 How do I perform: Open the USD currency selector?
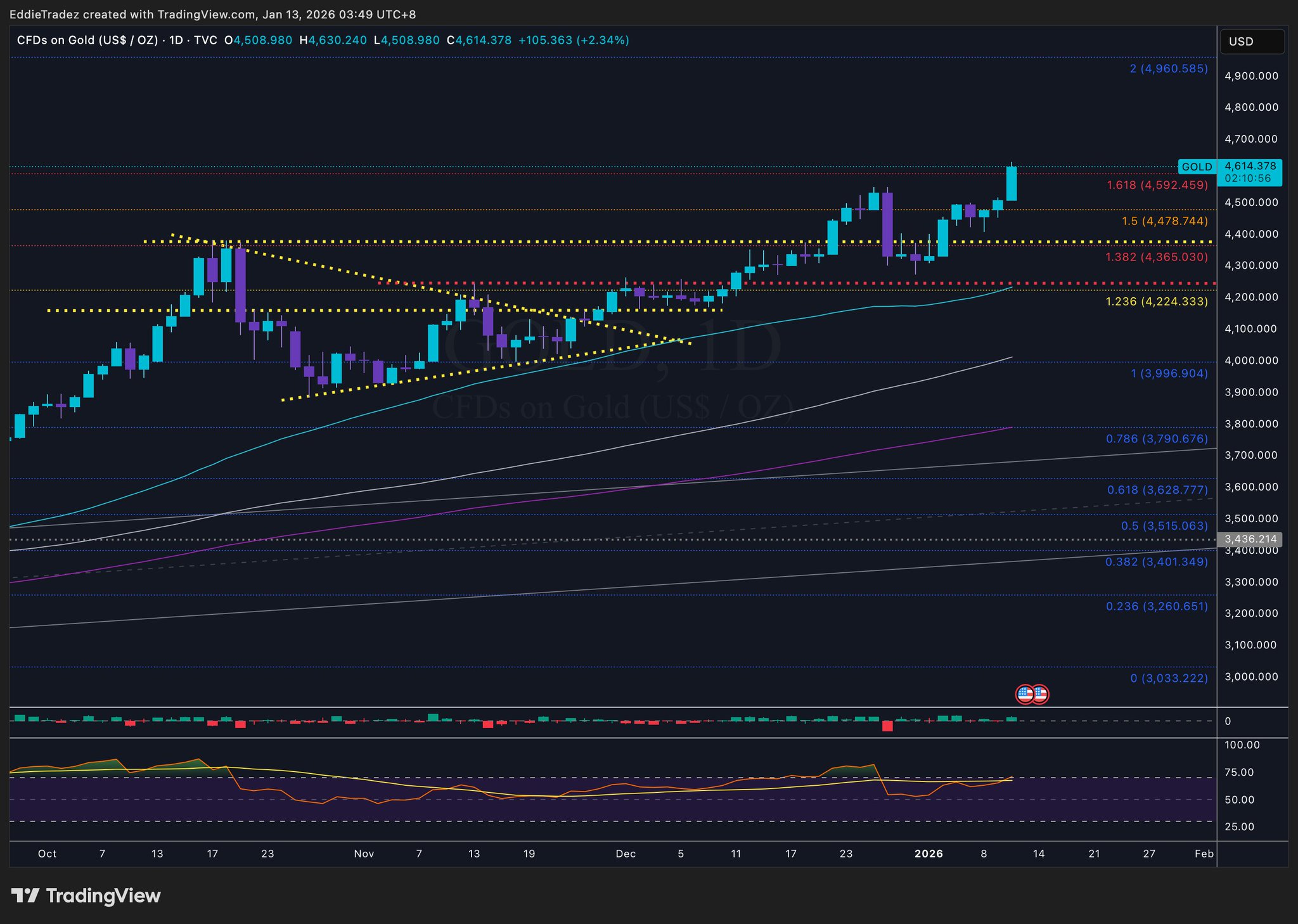tap(1252, 41)
